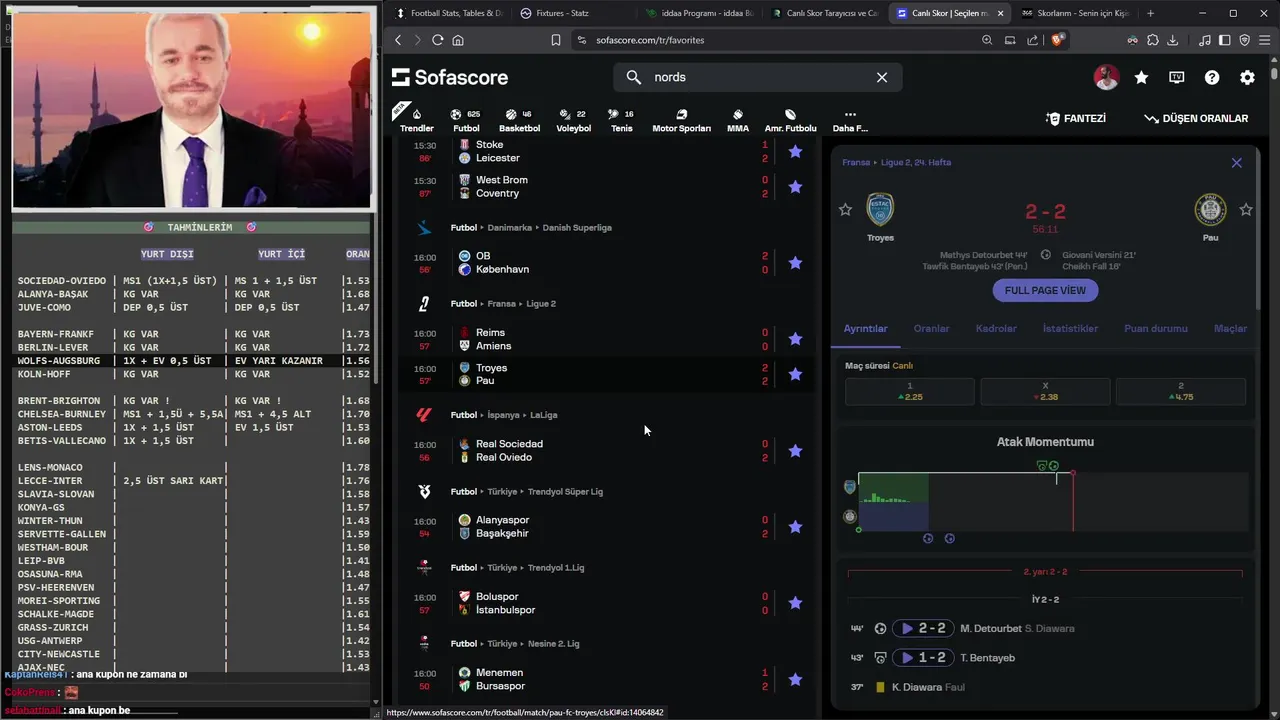Unfavorite the Real Sociedad vs Real Oviedo match

(x=795, y=450)
